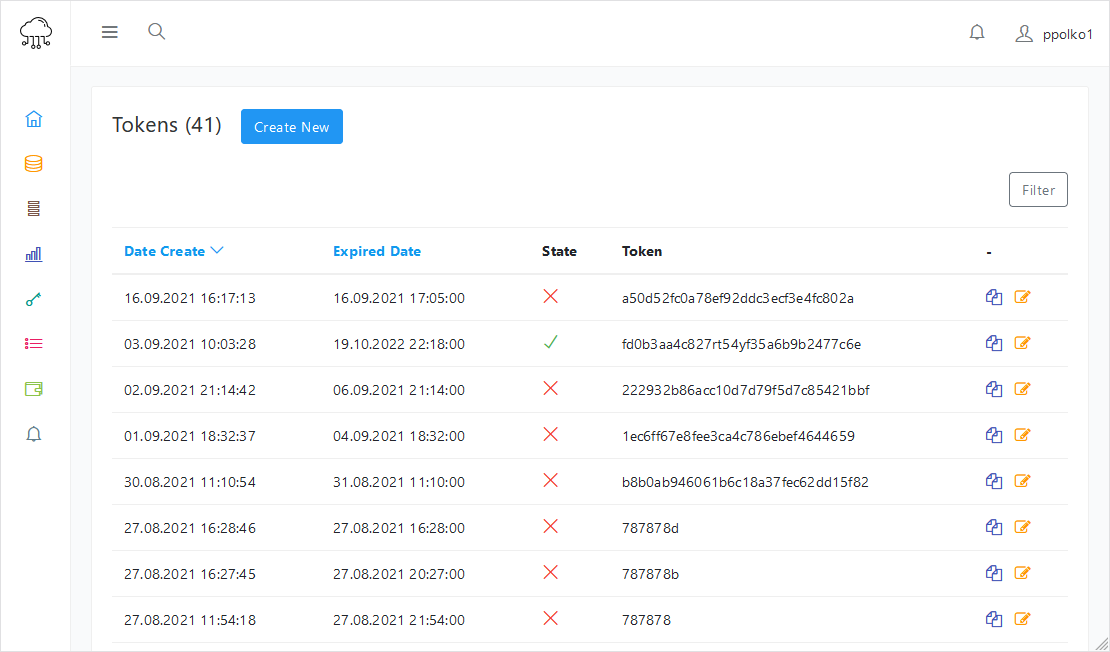Edit token a50d52fc0a78ef92ddc3ecf3e4fc802a
The height and width of the screenshot is (652, 1110).
(1022, 297)
